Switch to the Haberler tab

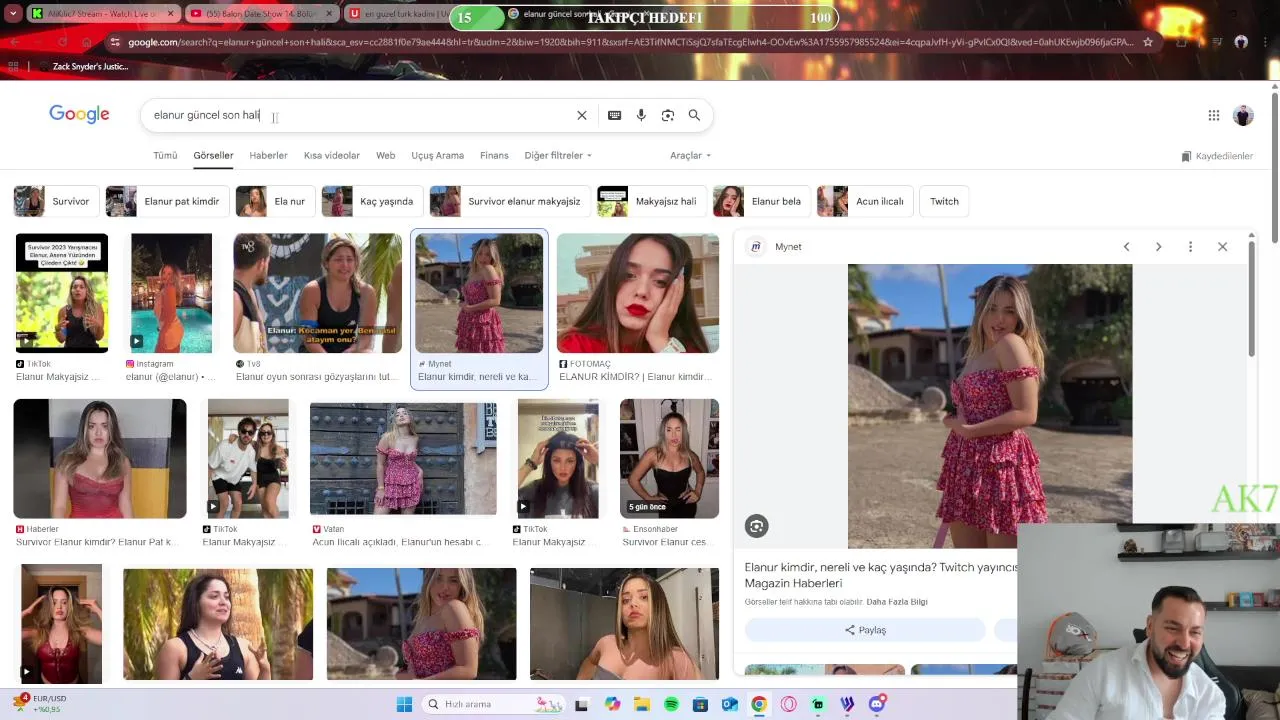(268, 156)
